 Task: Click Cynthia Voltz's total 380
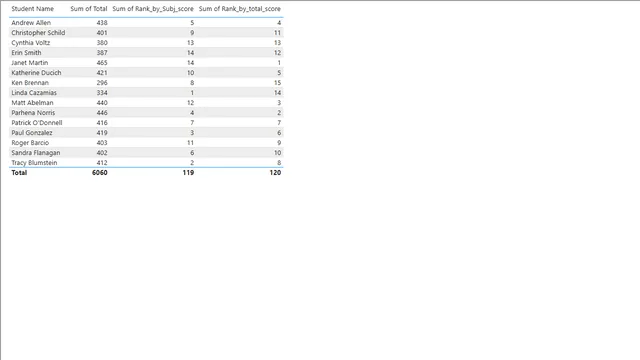click(x=102, y=43)
